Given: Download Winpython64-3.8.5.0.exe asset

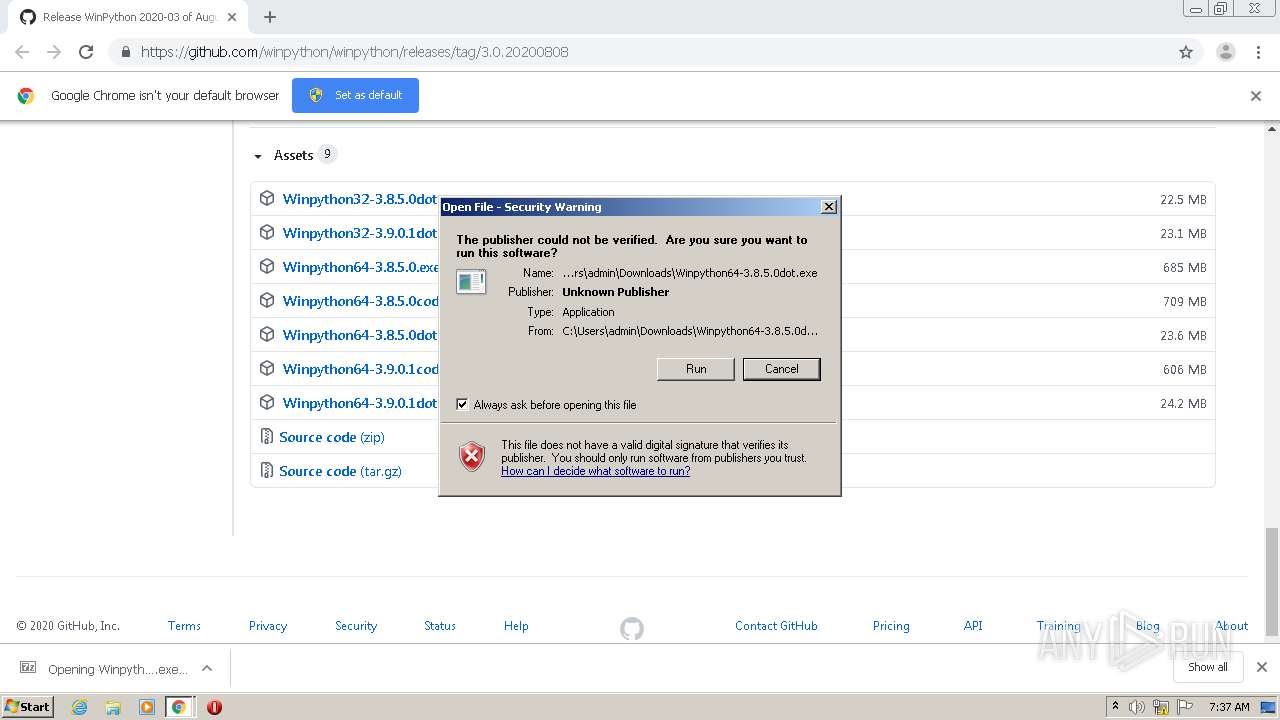Looking at the screenshot, I should (x=361, y=267).
